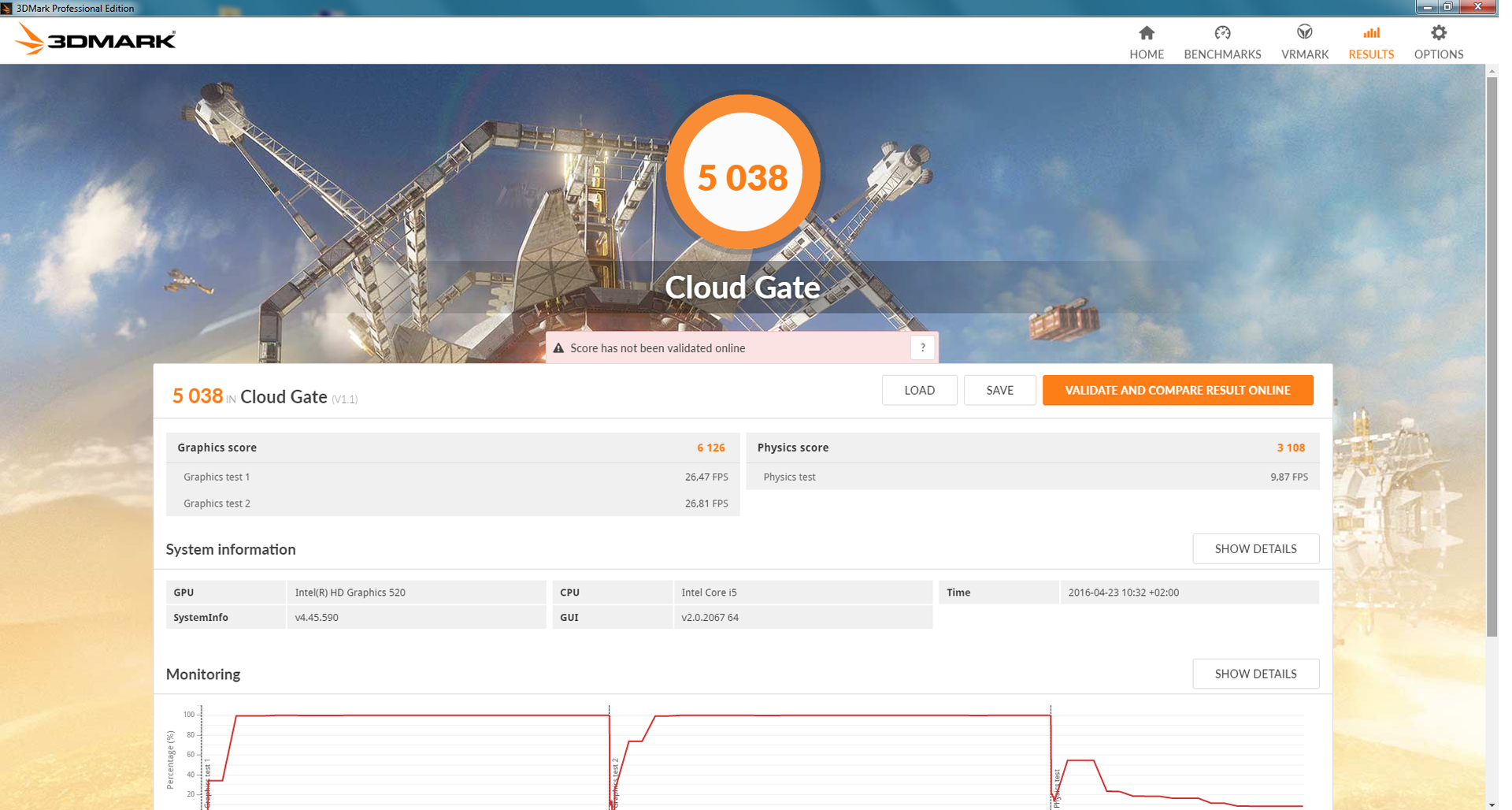Click the large 5 038 score circle
This screenshot has height=810, width=1512.
pos(743,173)
